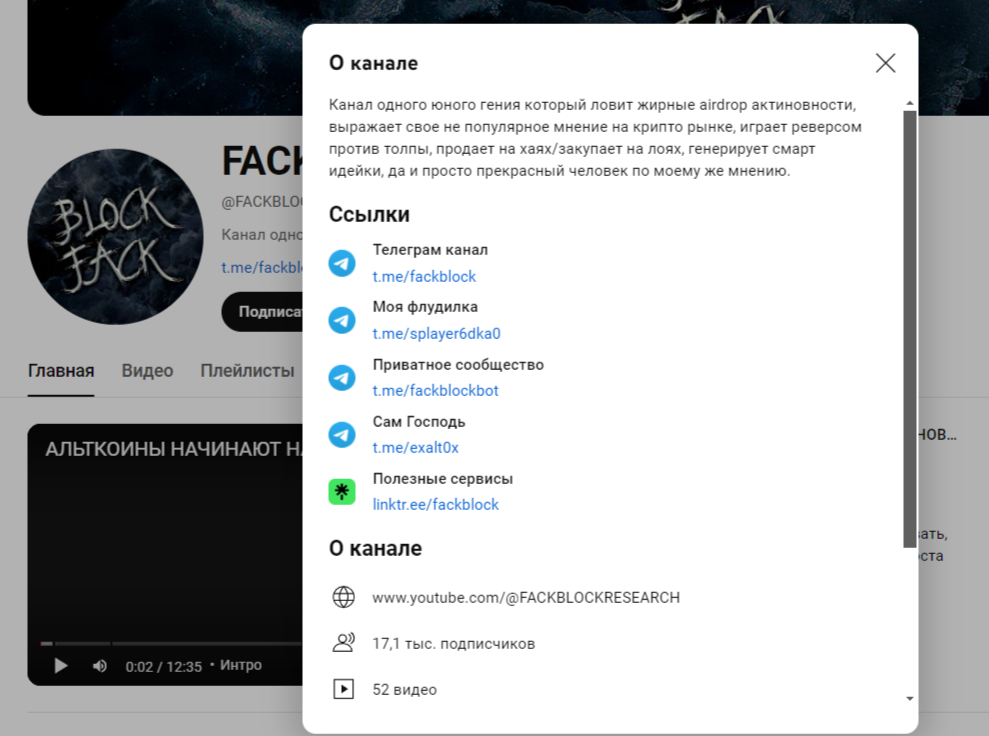The width and height of the screenshot is (989, 736).
Task: Open t.me/fackblockbot link
Action: [435, 390]
